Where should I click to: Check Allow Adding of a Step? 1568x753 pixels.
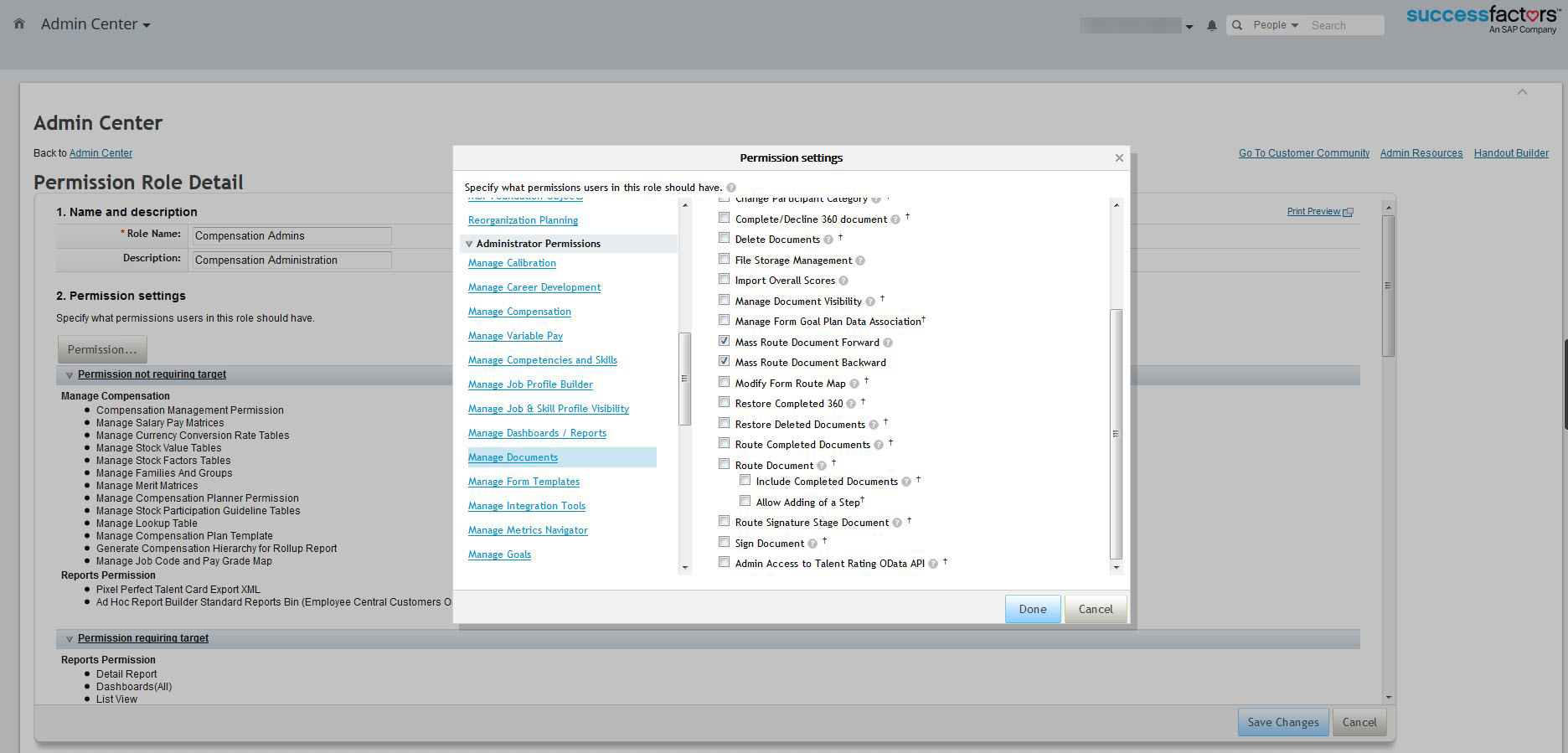click(745, 501)
